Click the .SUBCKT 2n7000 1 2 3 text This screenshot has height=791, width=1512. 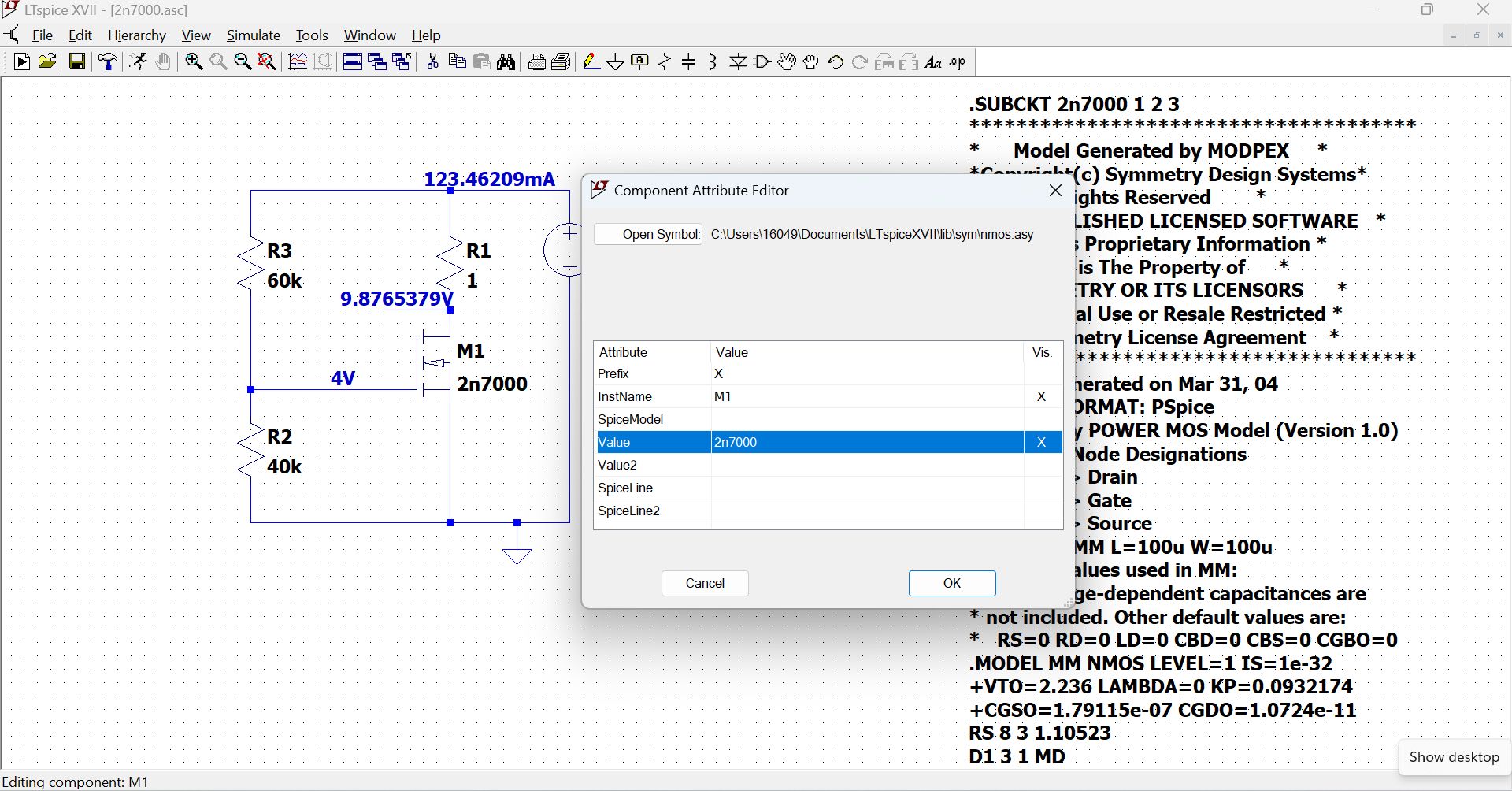click(x=1074, y=104)
